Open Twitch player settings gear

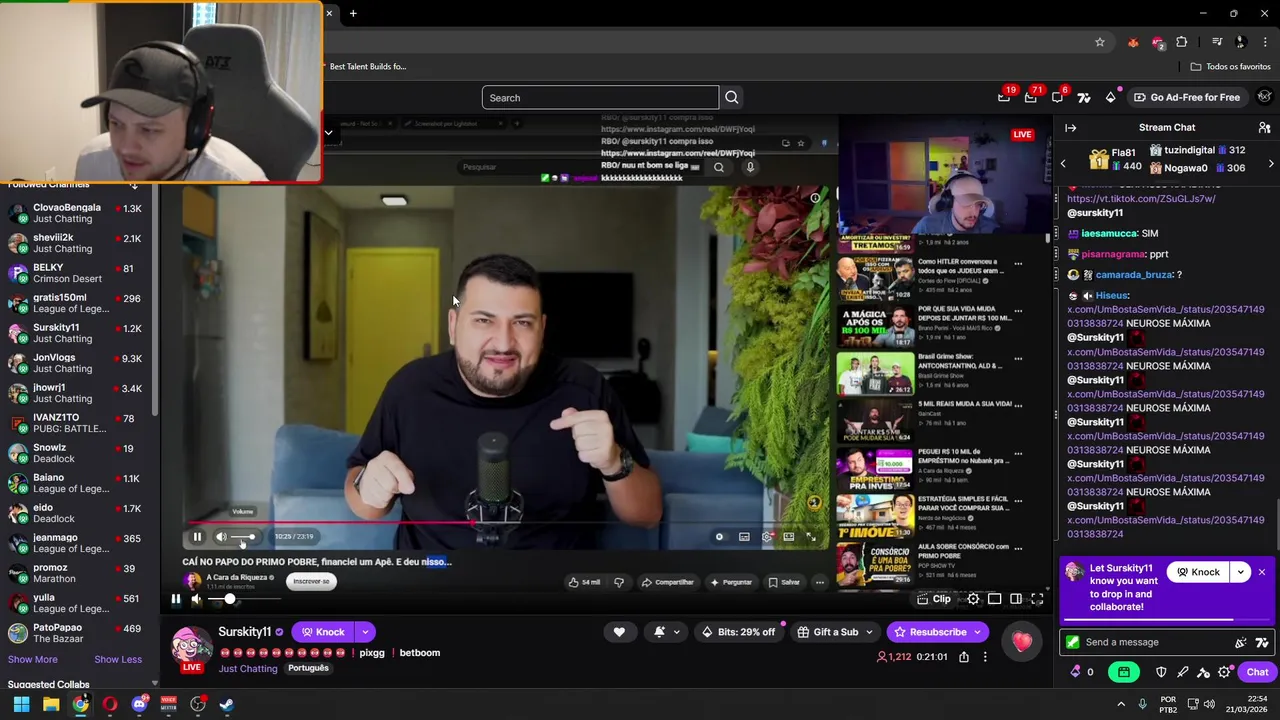(973, 599)
